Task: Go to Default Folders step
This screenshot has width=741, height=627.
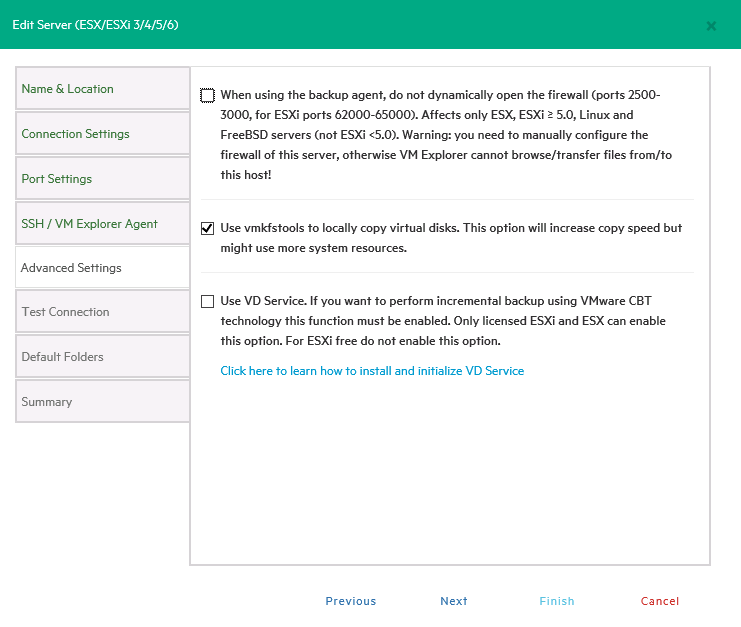Action: point(103,356)
